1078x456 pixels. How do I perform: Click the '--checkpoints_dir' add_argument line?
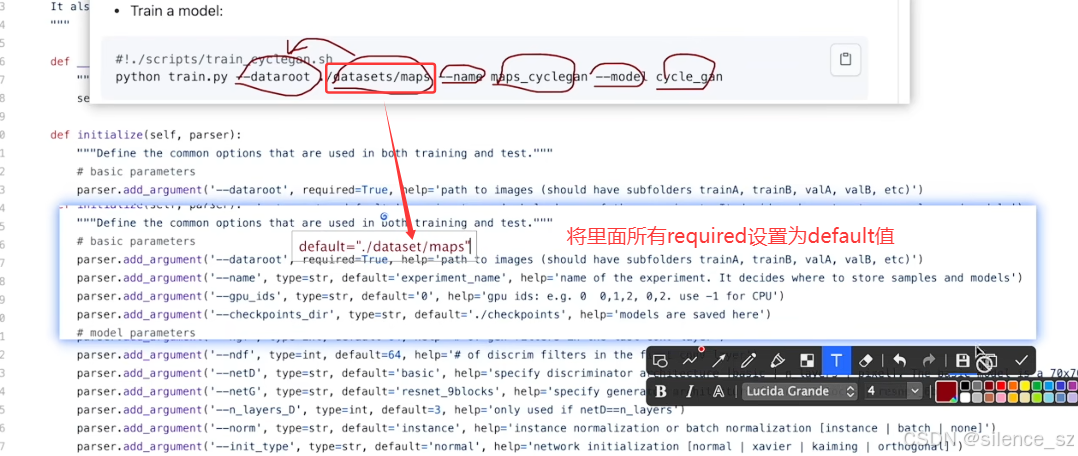424,315
